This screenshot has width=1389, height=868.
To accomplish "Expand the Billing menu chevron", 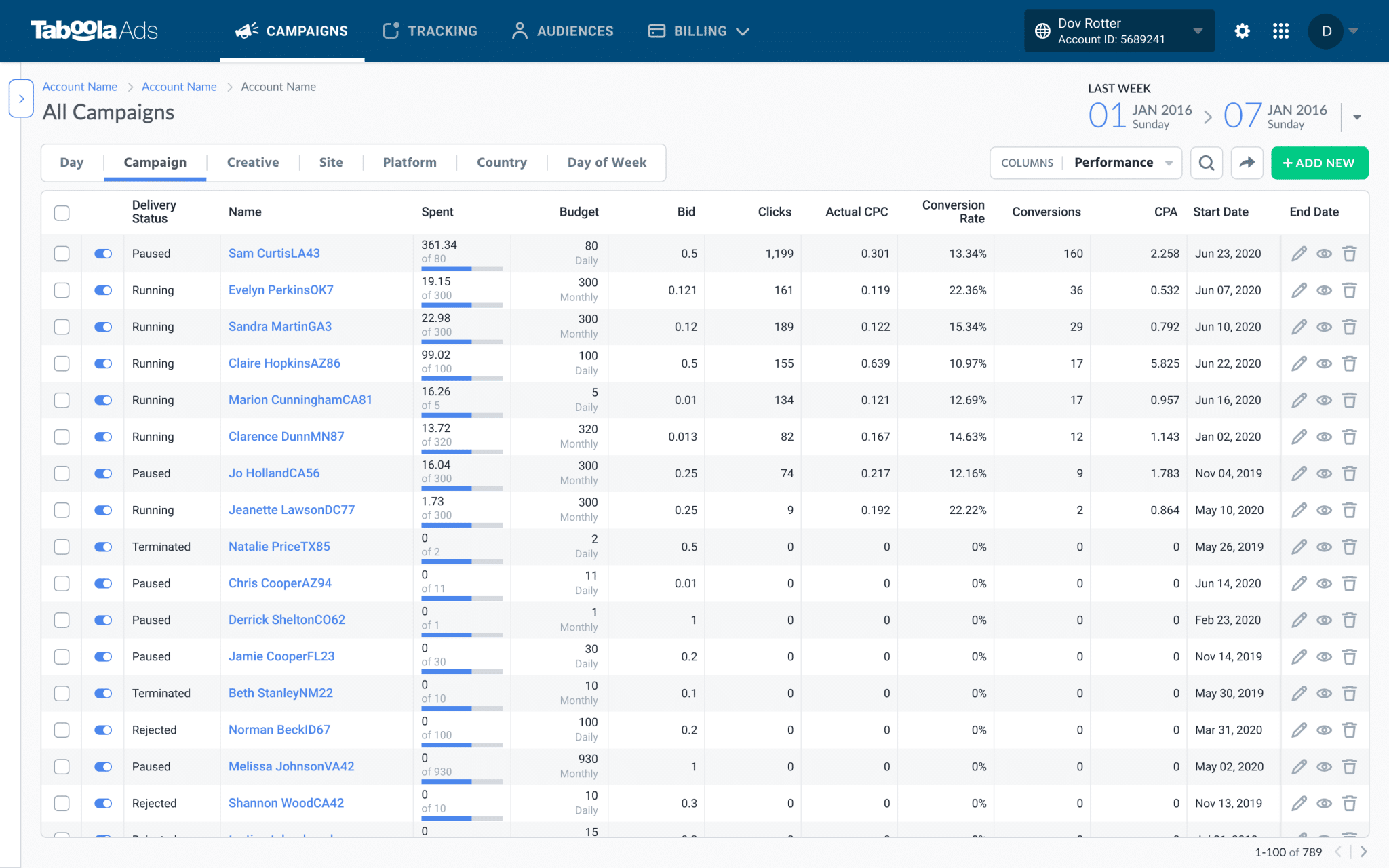I will pos(743,31).
